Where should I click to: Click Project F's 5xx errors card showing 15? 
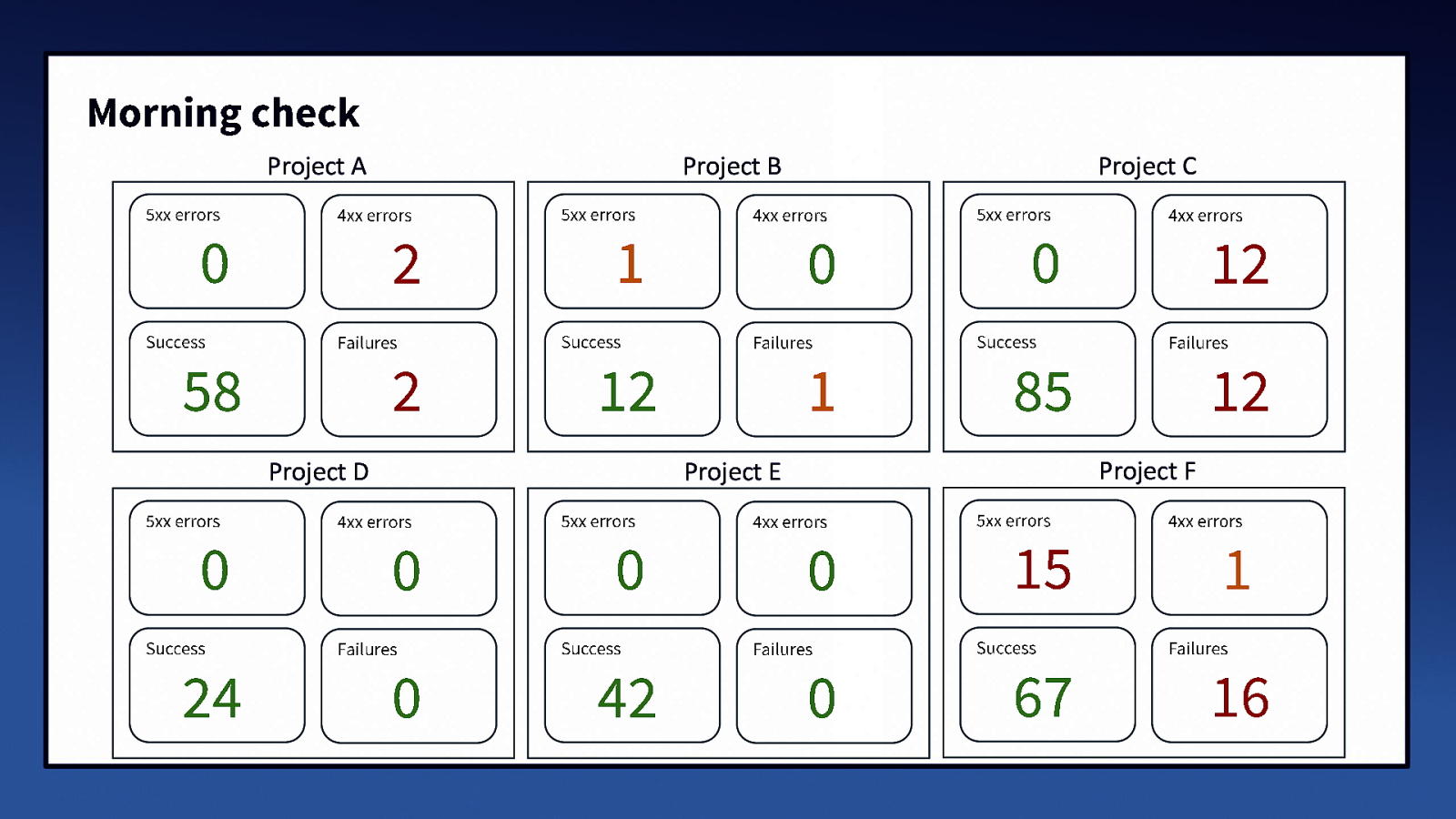point(1047,557)
